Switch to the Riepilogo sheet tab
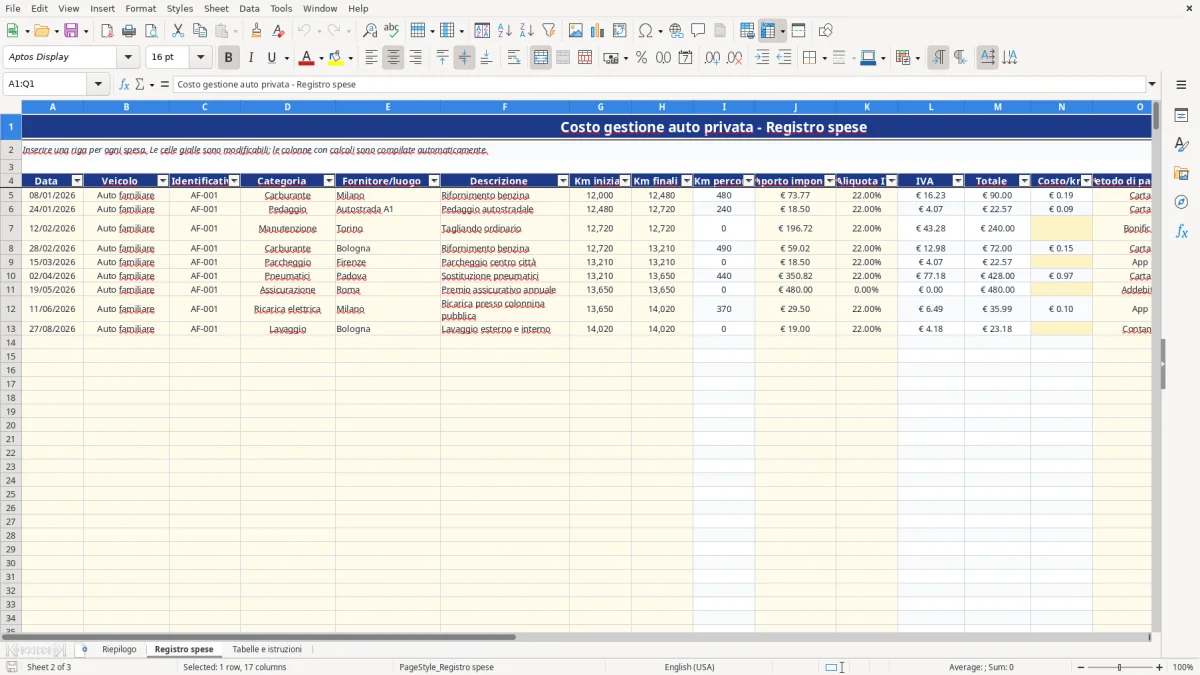 (119, 649)
